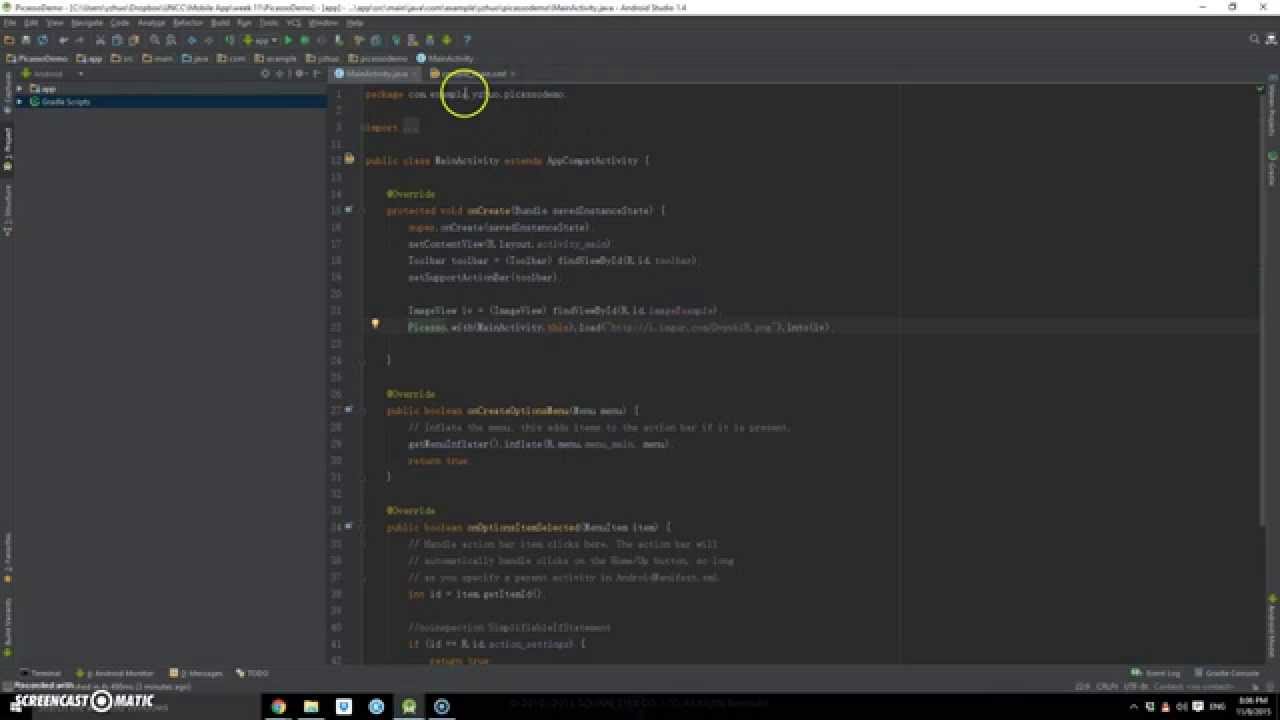Select the Gradle Scripts tree item

click(65, 101)
